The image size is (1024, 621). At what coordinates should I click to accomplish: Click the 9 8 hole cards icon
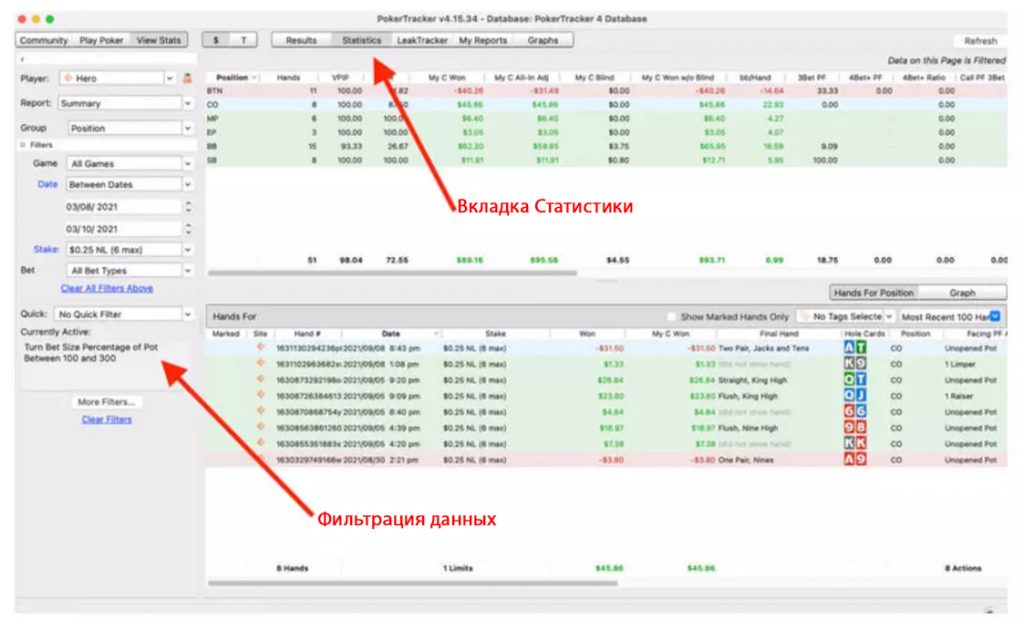pos(855,428)
